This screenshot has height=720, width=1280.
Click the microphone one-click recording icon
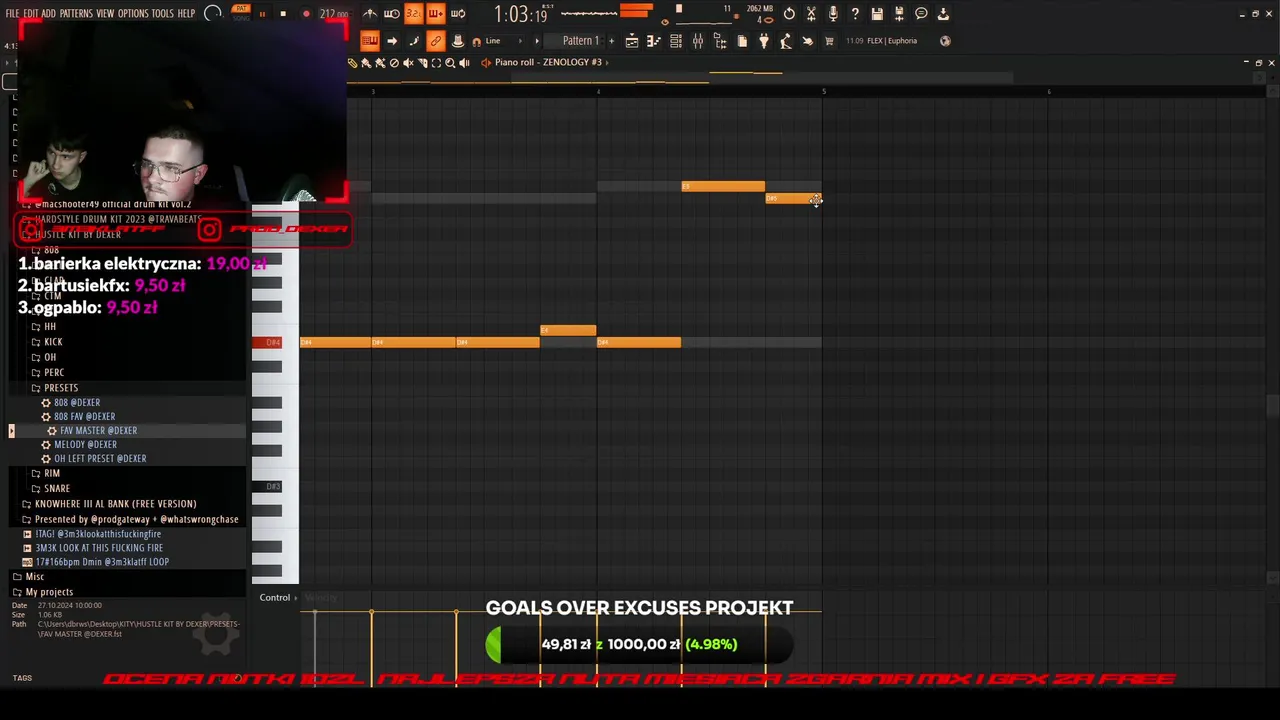tap(833, 14)
